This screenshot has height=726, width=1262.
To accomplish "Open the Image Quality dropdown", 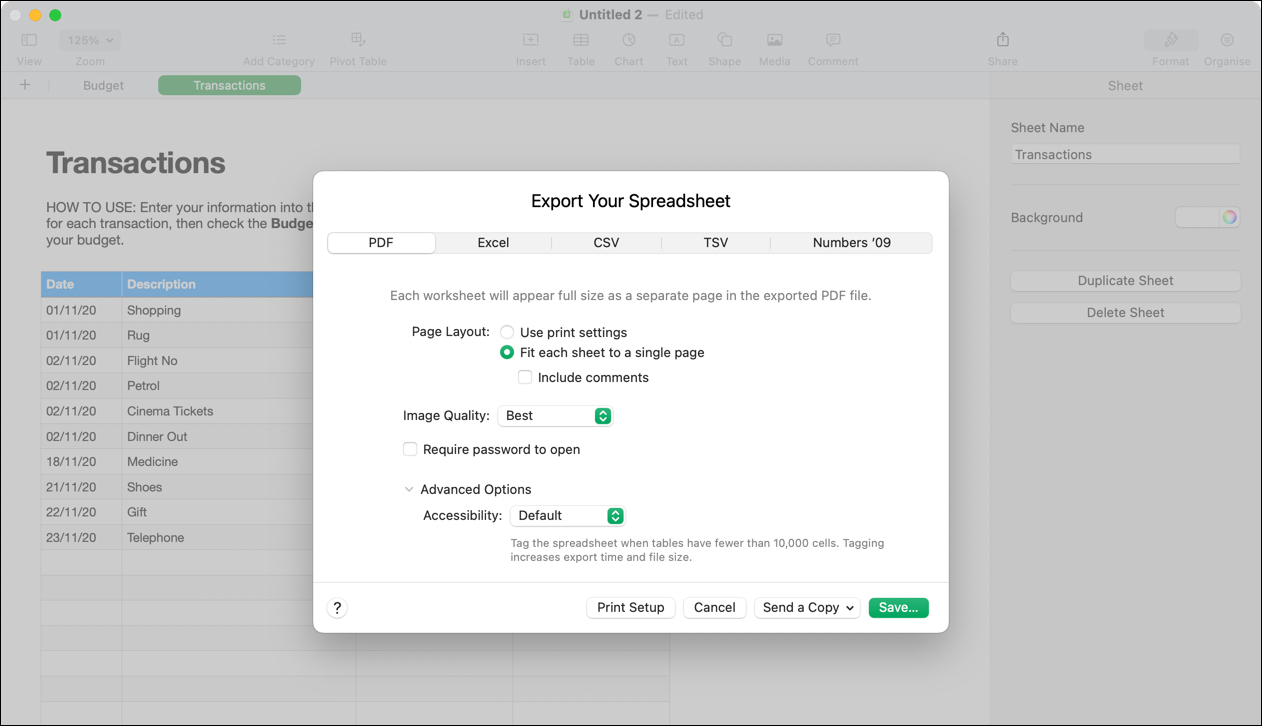I will [555, 415].
